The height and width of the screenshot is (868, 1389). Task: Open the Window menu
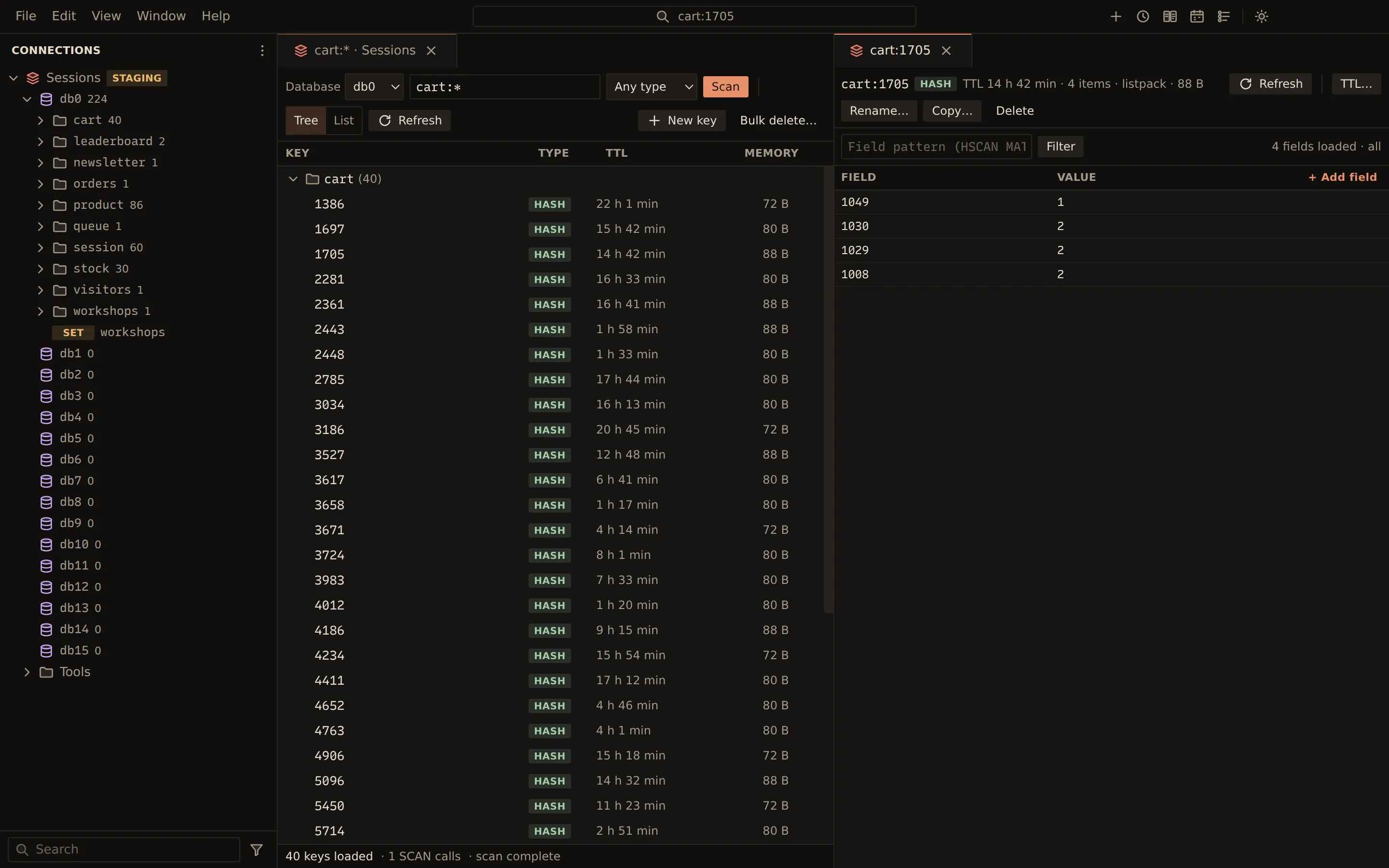(x=161, y=16)
